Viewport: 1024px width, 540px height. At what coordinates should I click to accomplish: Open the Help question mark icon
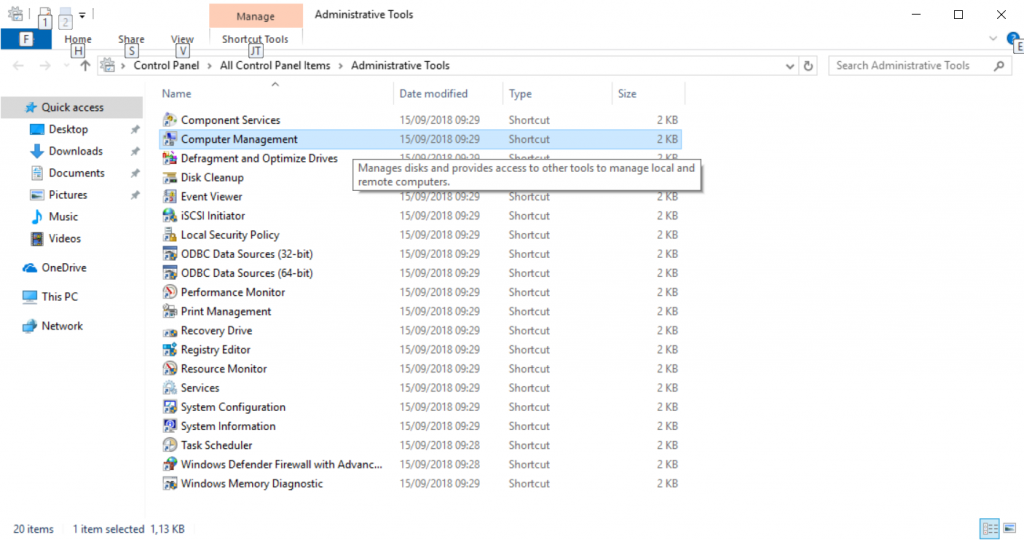click(1014, 39)
